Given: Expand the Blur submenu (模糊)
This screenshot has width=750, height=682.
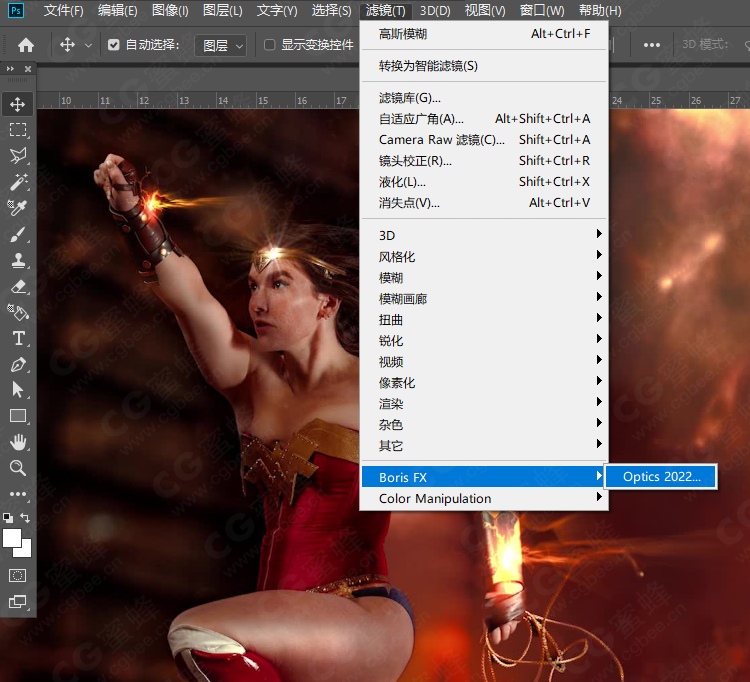Looking at the screenshot, I should coord(484,277).
